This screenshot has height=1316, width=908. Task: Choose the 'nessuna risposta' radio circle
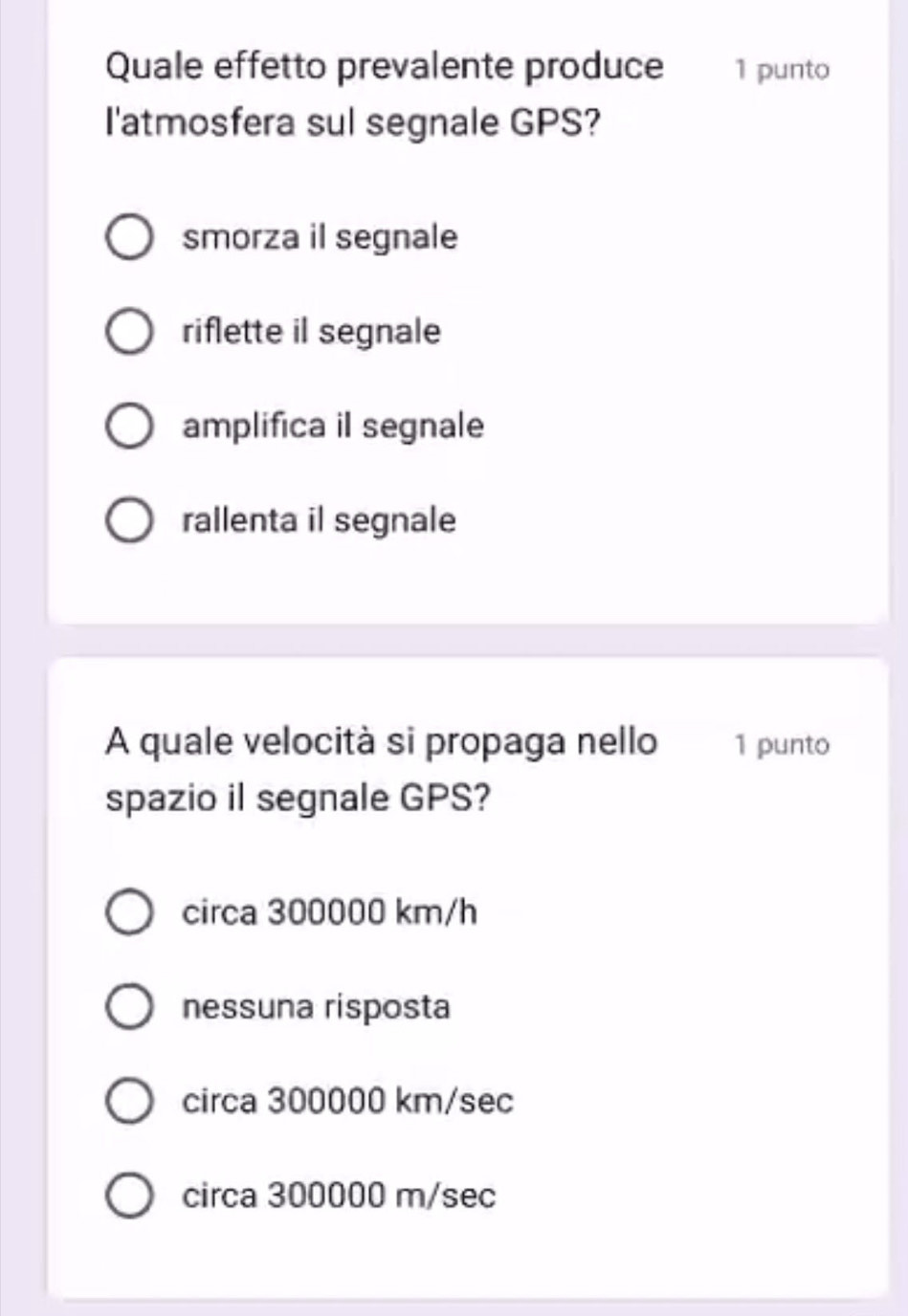128,1007
